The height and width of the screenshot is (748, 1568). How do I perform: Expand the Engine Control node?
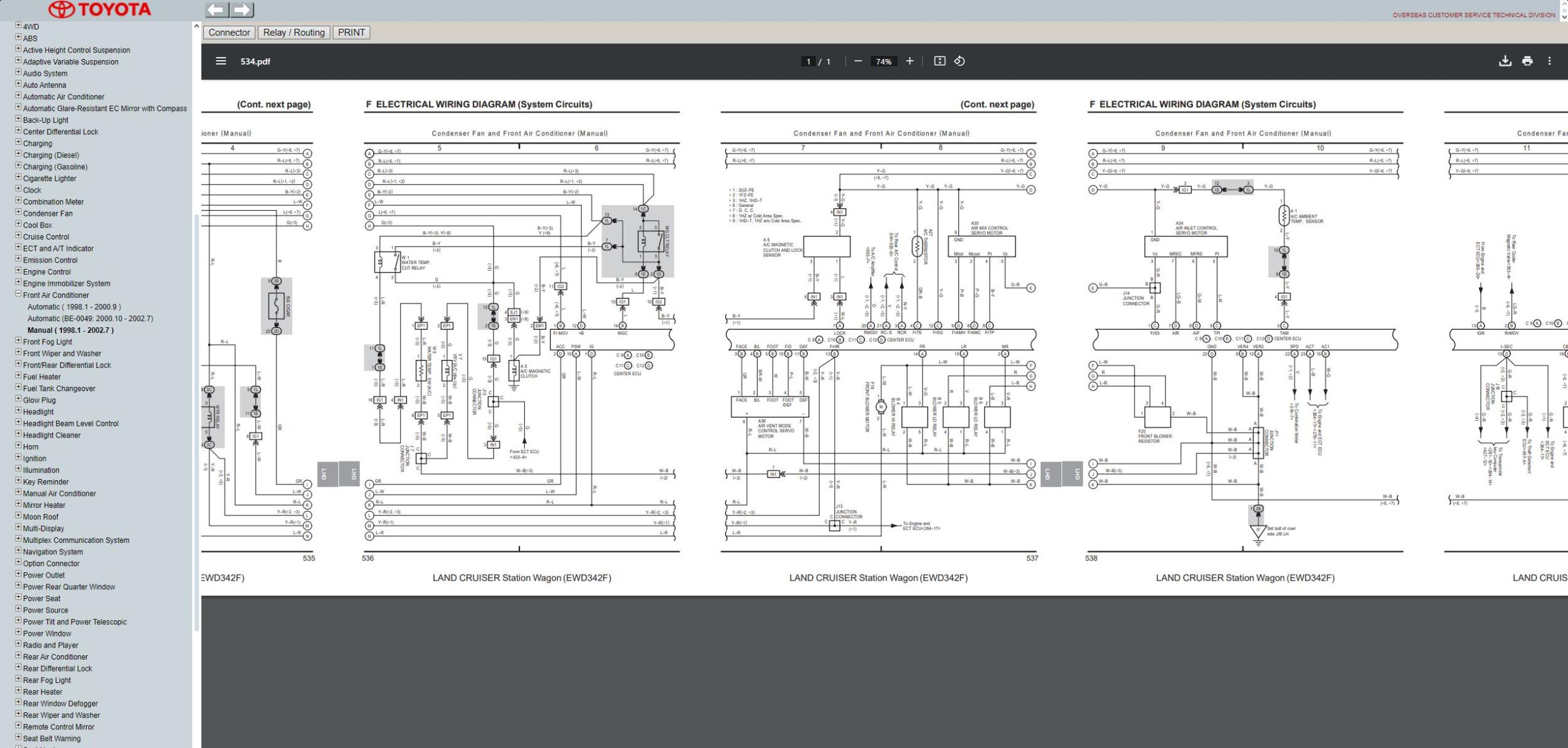[x=18, y=271]
